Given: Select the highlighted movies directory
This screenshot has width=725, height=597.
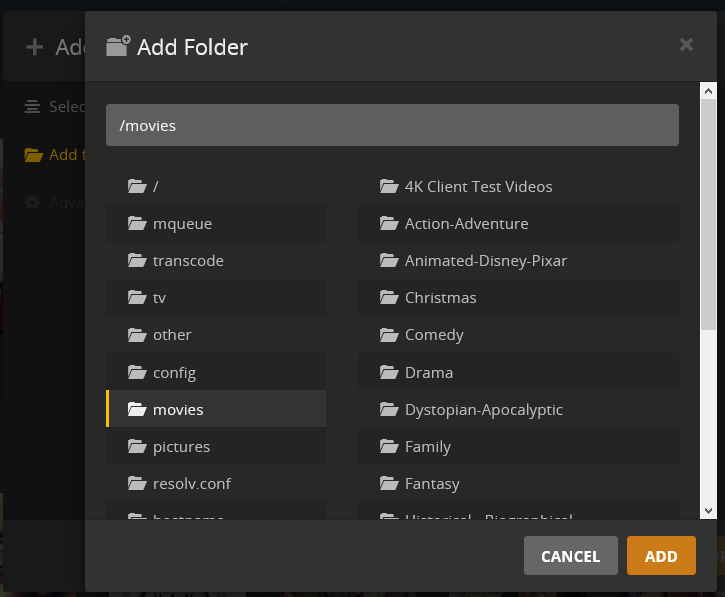Looking at the screenshot, I should tap(216, 409).
